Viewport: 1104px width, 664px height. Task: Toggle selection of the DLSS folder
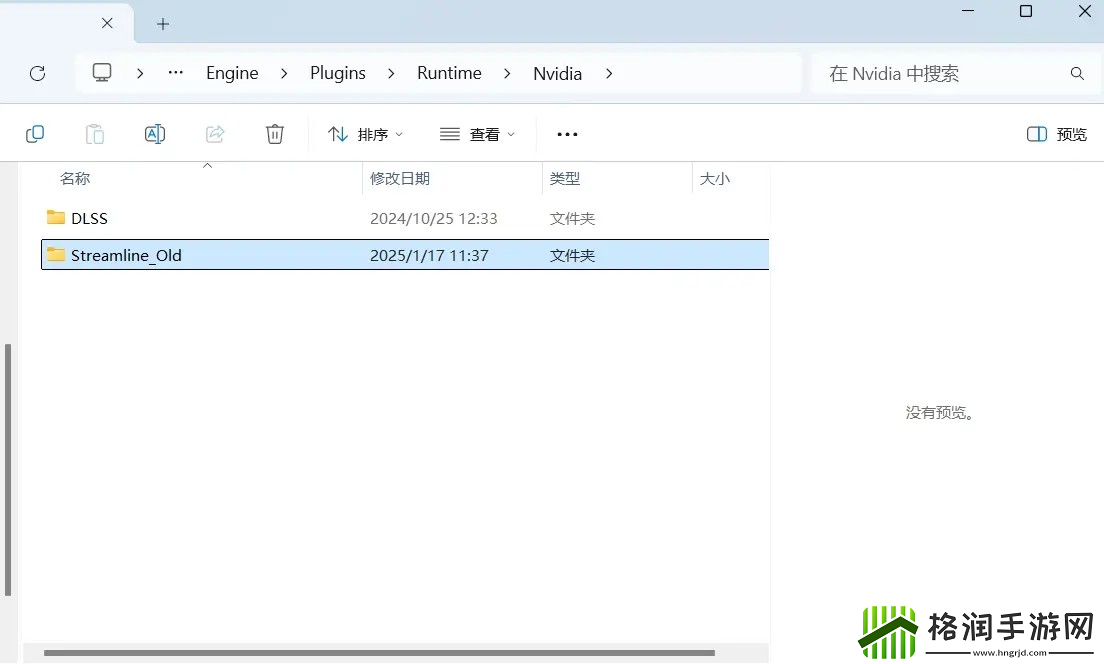click(x=88, y=217)
